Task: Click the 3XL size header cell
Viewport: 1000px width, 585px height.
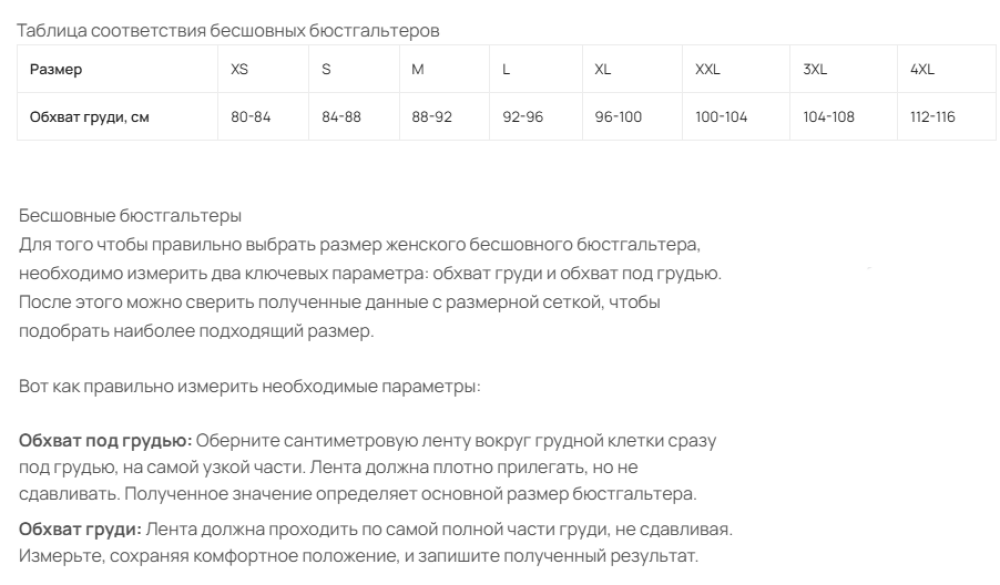Action: pyautogui.click(x=844, y=69)
